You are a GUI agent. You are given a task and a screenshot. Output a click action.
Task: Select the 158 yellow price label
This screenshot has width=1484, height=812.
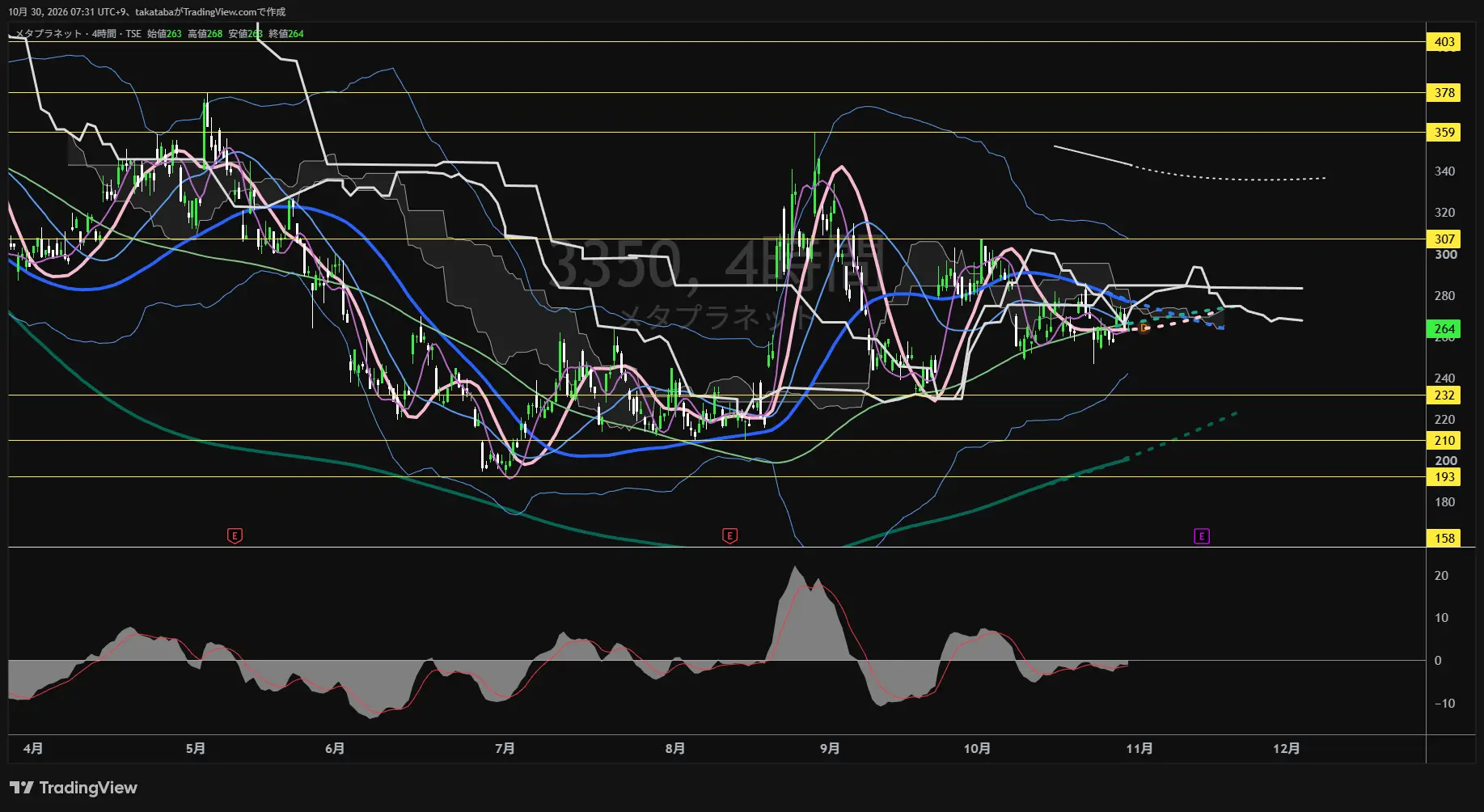pyautogui.click(x=1444, y=539)
